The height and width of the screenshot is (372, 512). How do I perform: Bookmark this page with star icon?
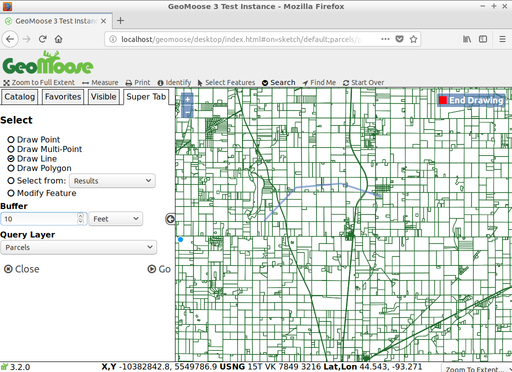[413, 39]
